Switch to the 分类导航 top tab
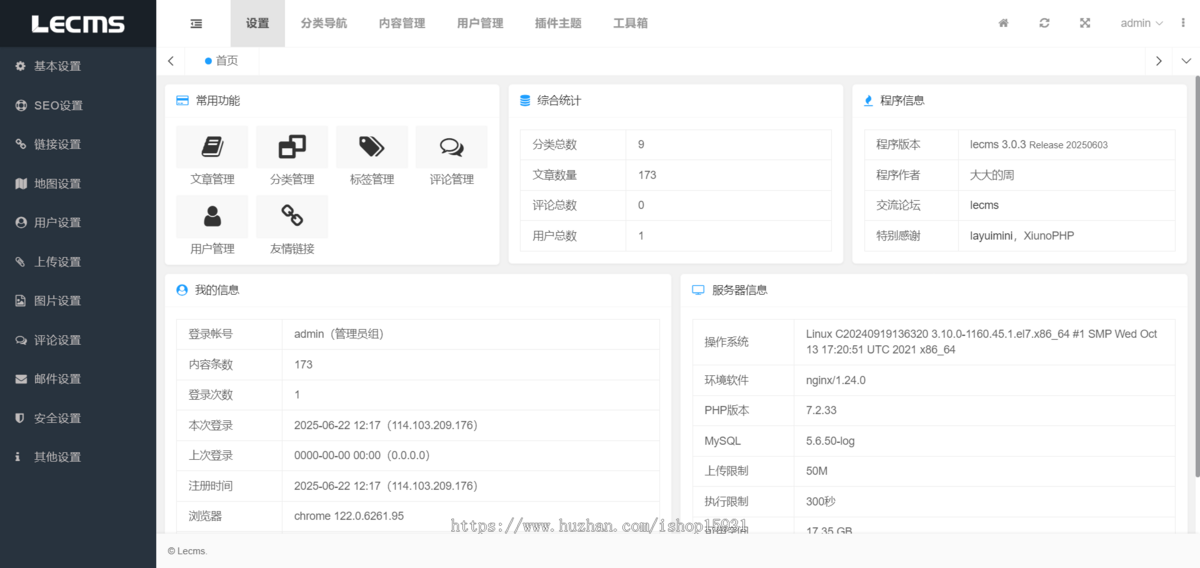 pyautogui.click(x=324, y=23)
